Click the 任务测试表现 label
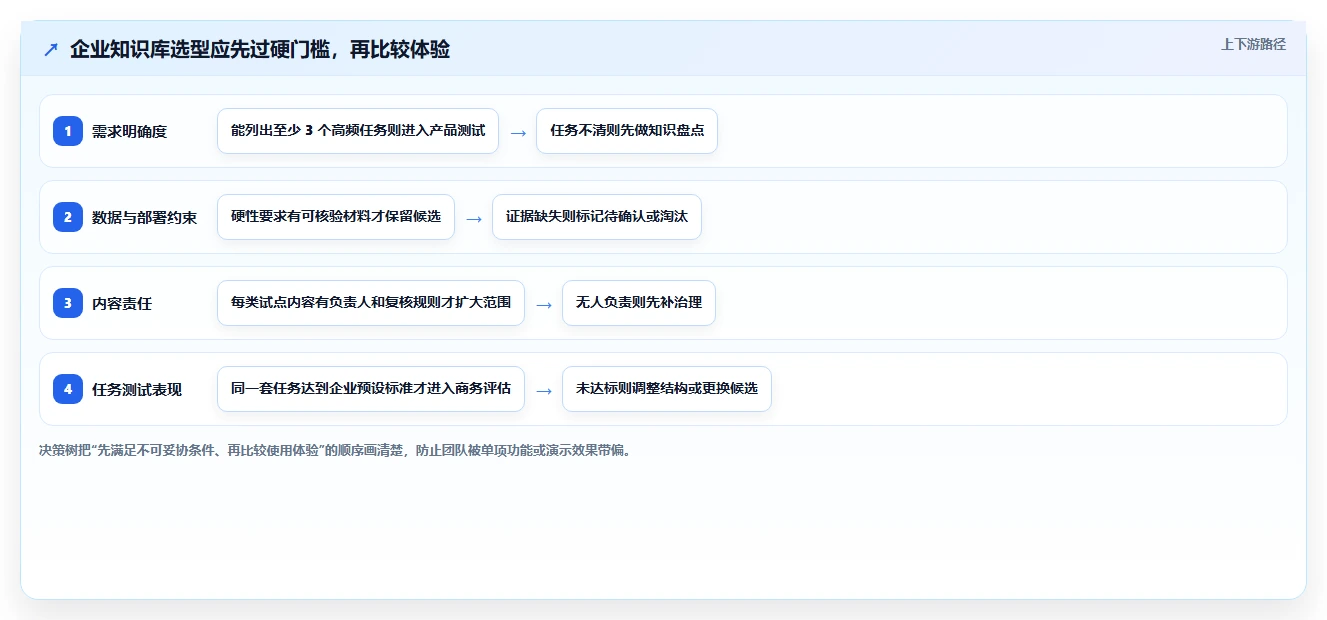 (x=137, y=390)
